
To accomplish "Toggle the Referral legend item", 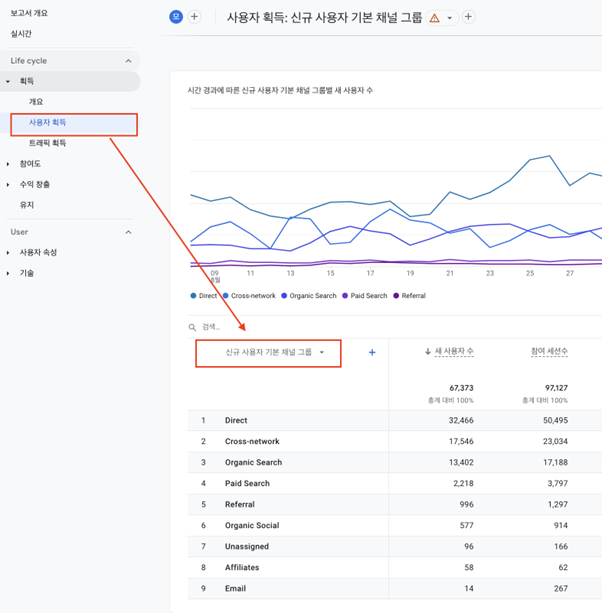I will [x=409, y=296].
